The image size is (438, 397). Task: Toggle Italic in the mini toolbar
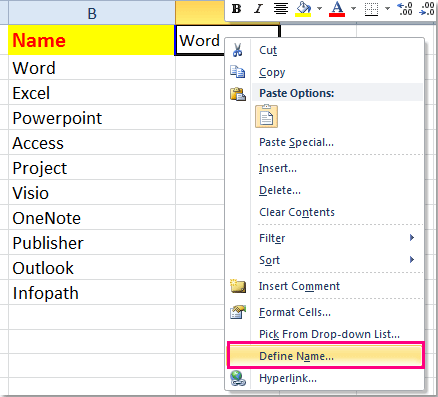tap(258, 9)
